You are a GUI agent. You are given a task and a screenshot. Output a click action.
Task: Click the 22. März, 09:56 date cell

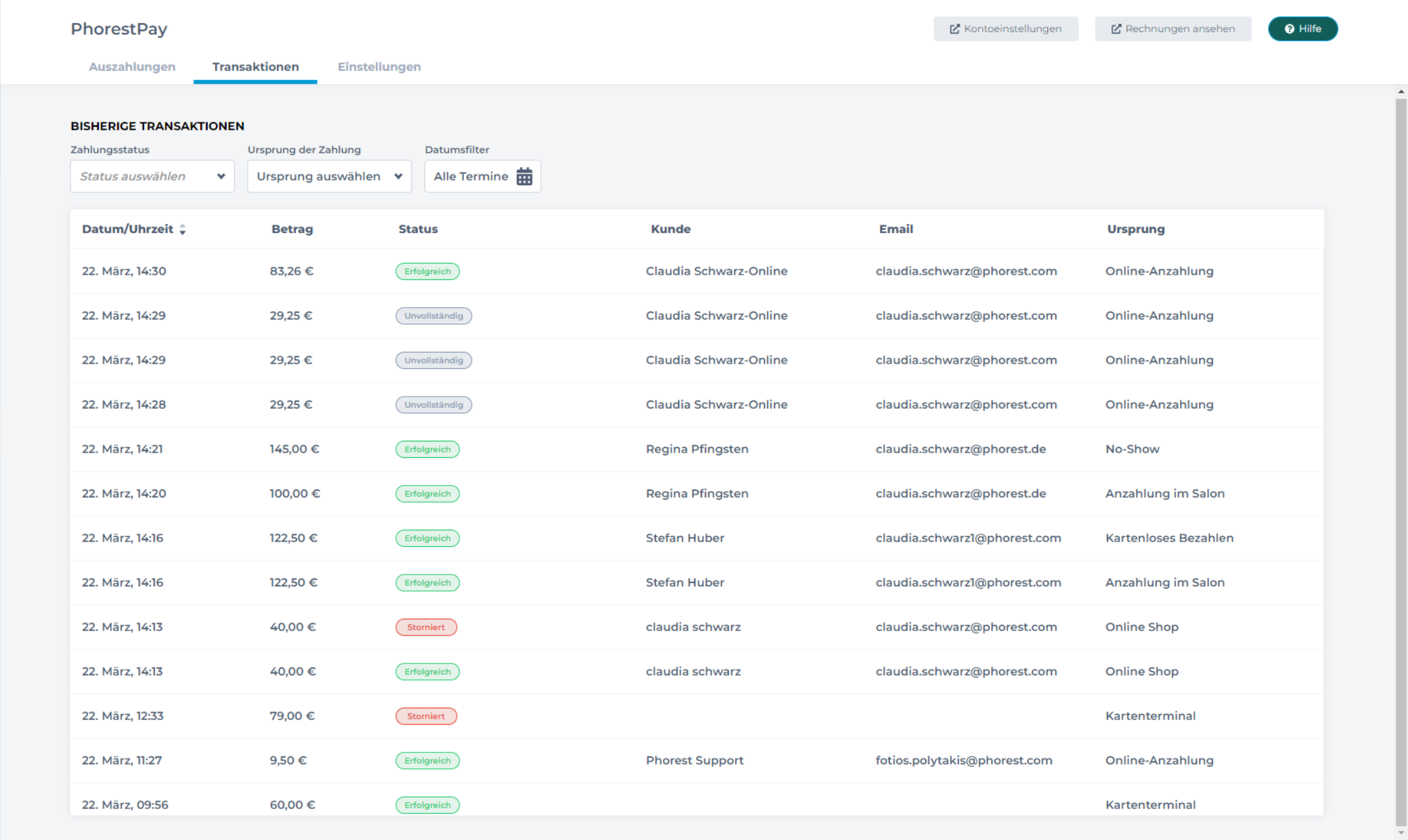tap(125, 804)
